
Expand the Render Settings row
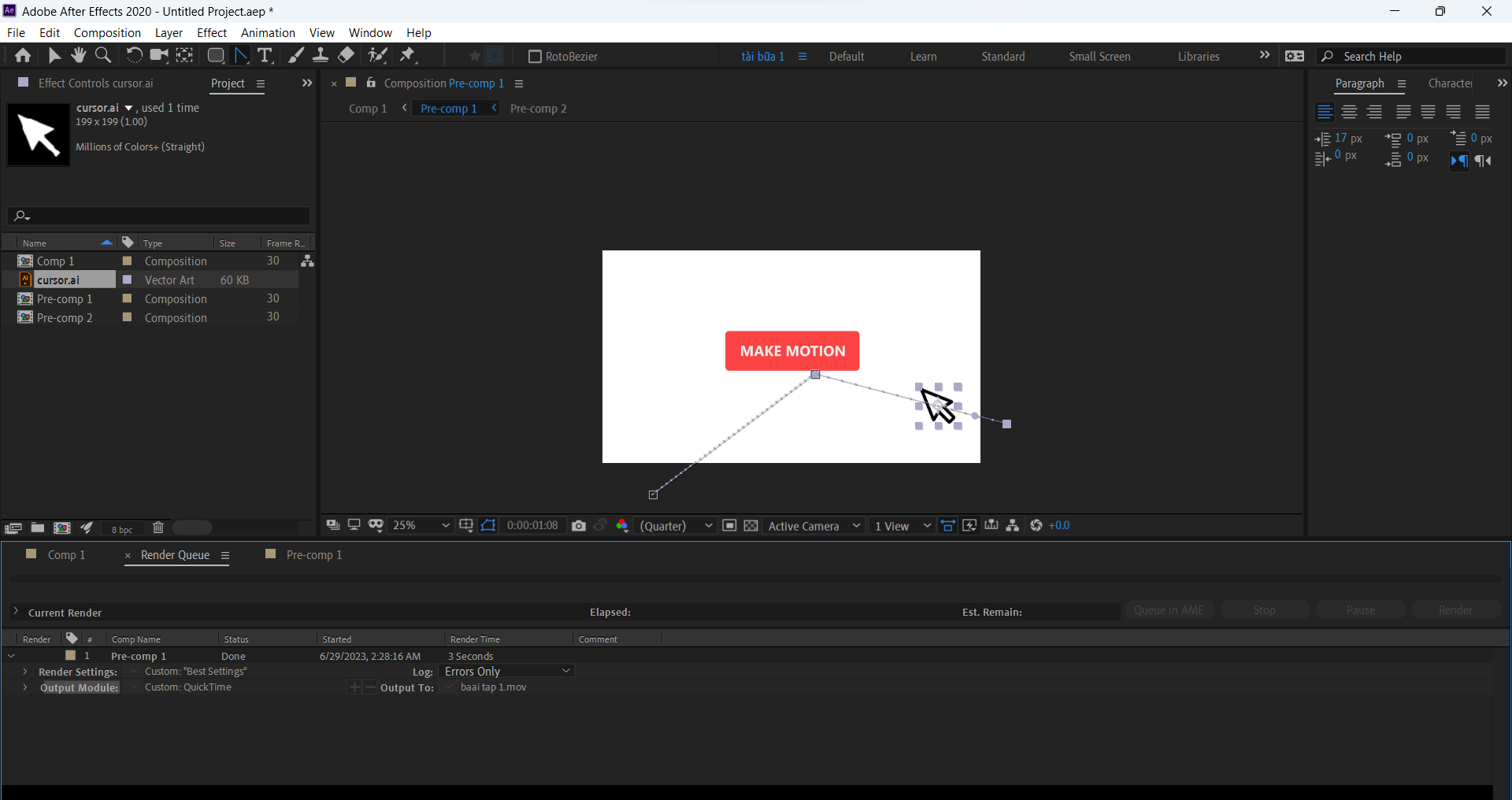tap(25, 672)
